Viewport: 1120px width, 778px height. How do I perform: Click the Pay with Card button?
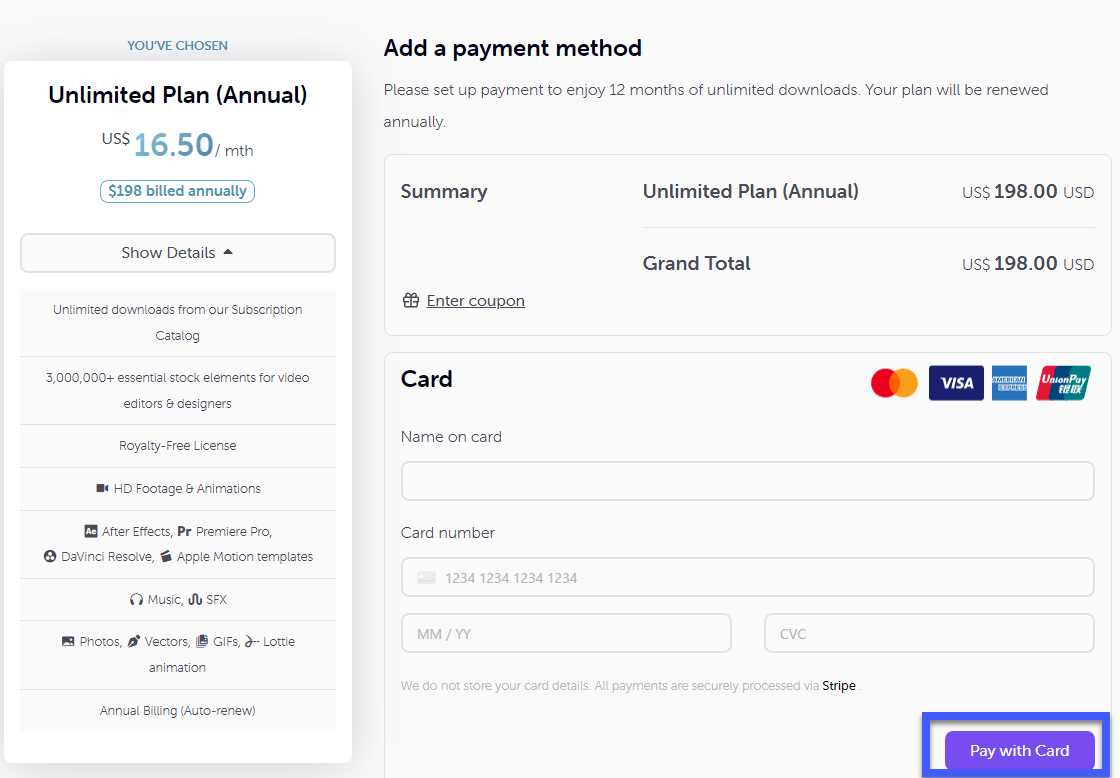(1019, 750)
